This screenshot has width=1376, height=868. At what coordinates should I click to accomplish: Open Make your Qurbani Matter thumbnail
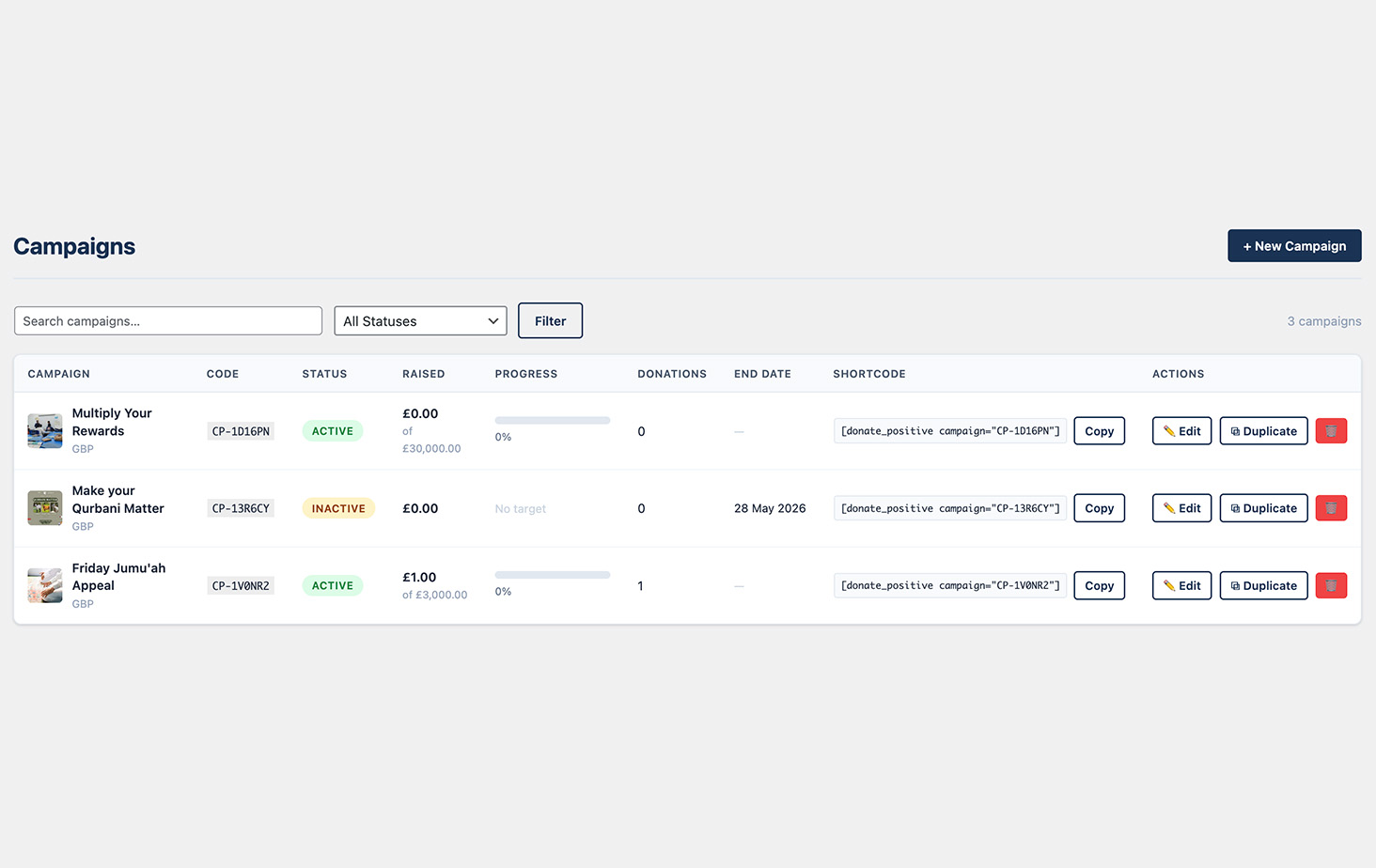point(45,508)
